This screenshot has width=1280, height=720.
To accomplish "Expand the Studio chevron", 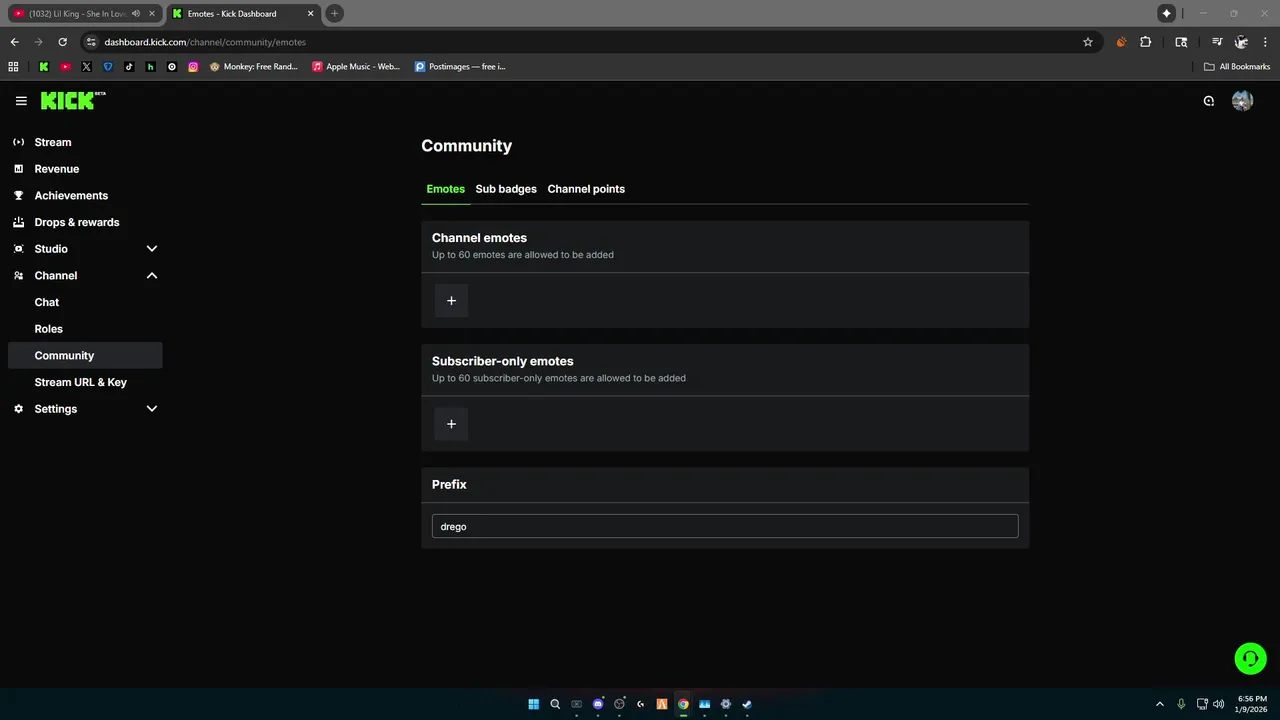I will [x=152, y=249].
